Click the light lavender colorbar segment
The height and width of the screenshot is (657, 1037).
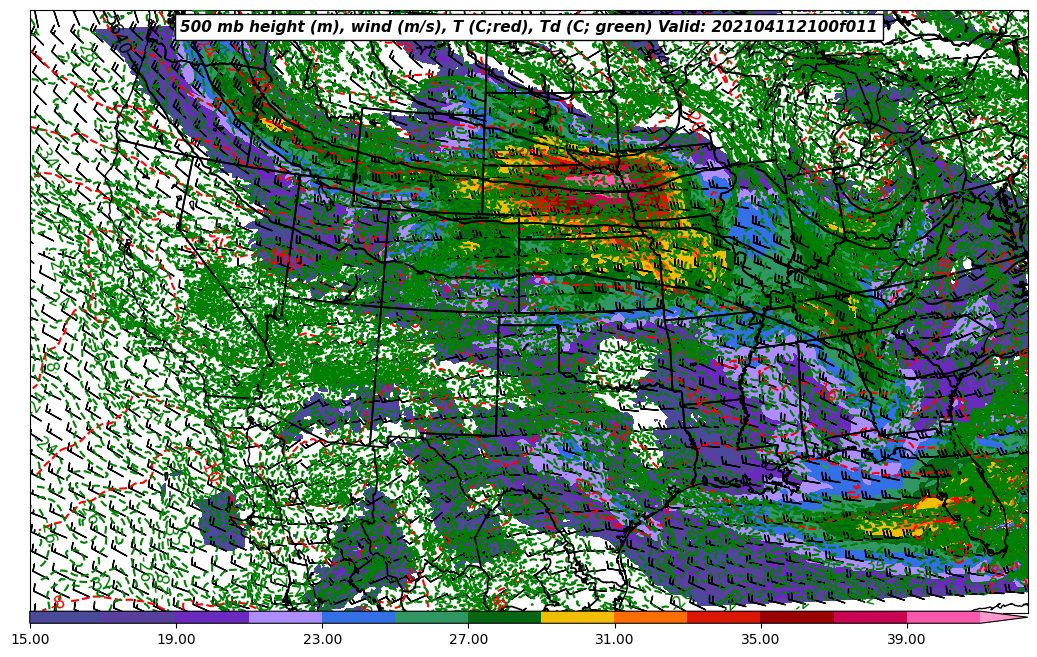[x=285, y=618]
